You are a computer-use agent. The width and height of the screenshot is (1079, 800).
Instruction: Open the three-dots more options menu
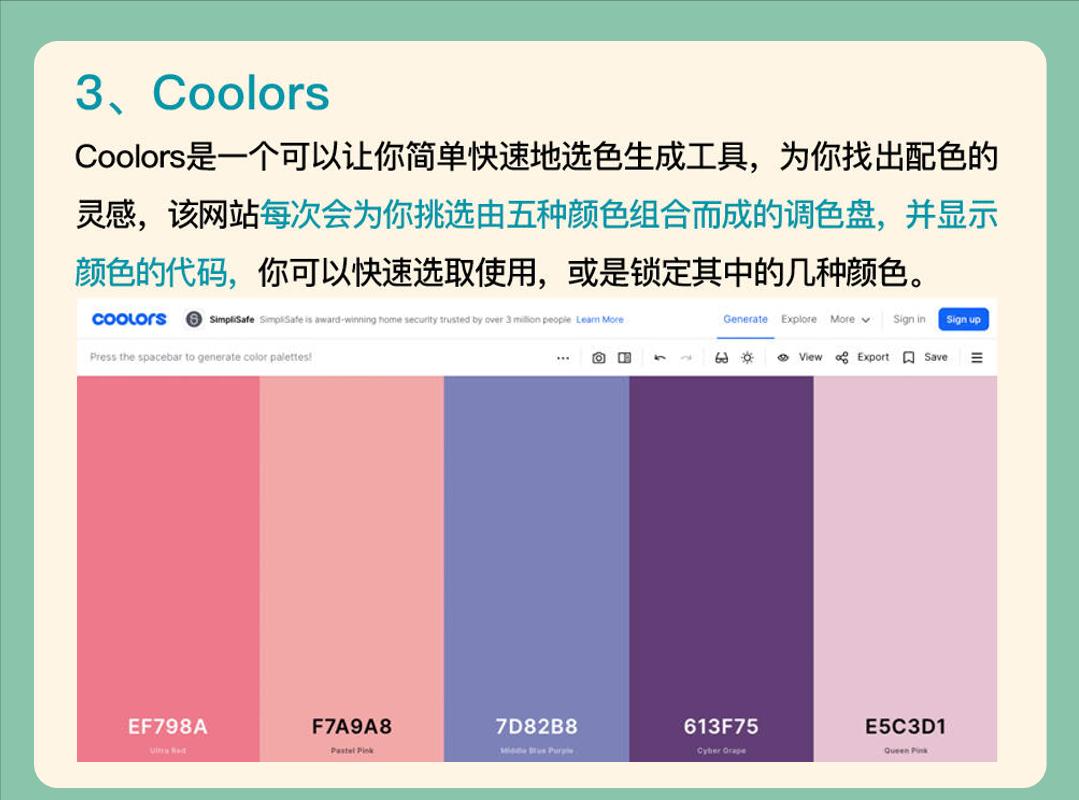(x=563, y=358)
